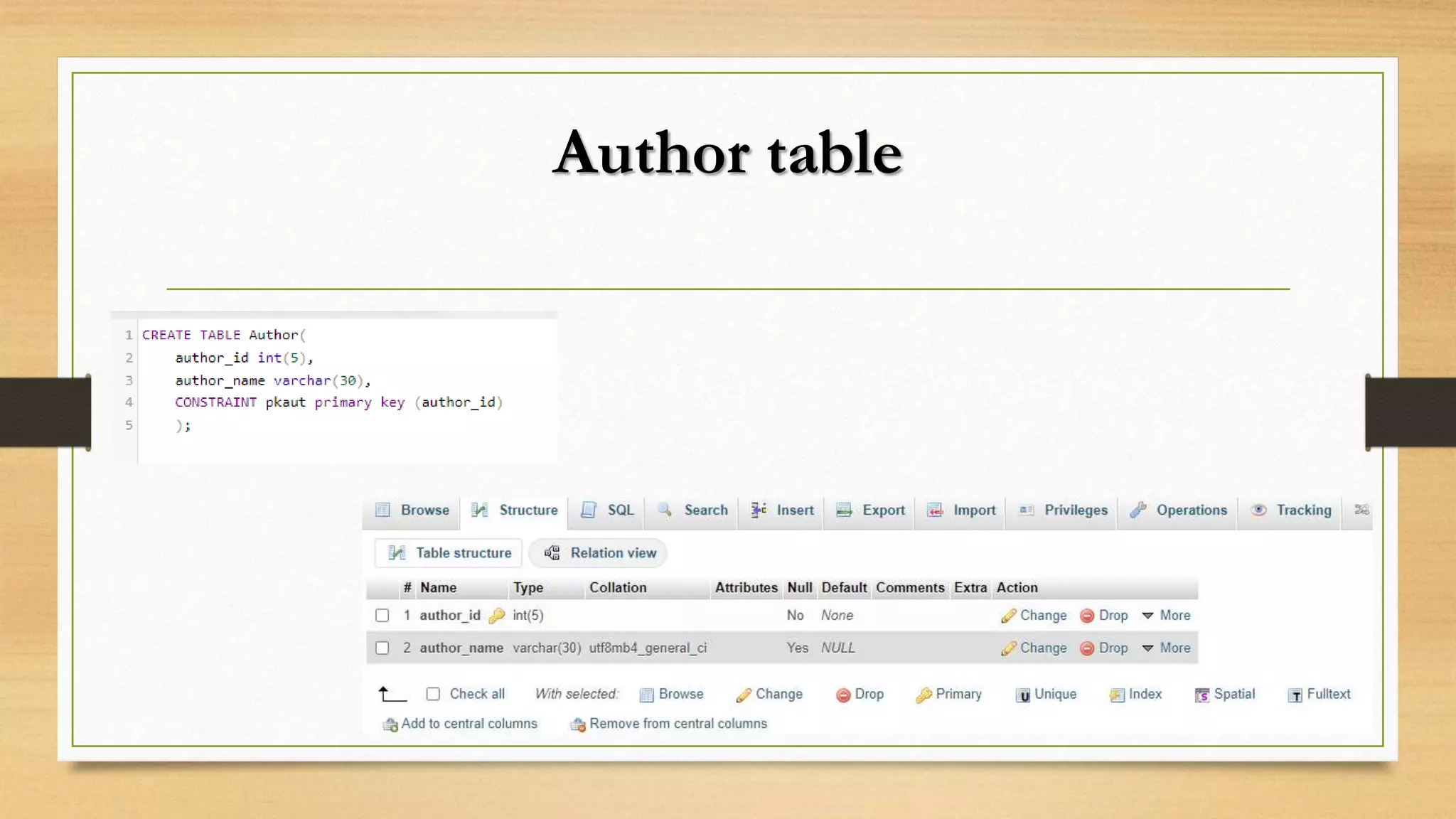Click the CONSTRAINT pkaut primary key line
Screen dimensions: 1456x819
coord(339,402)
